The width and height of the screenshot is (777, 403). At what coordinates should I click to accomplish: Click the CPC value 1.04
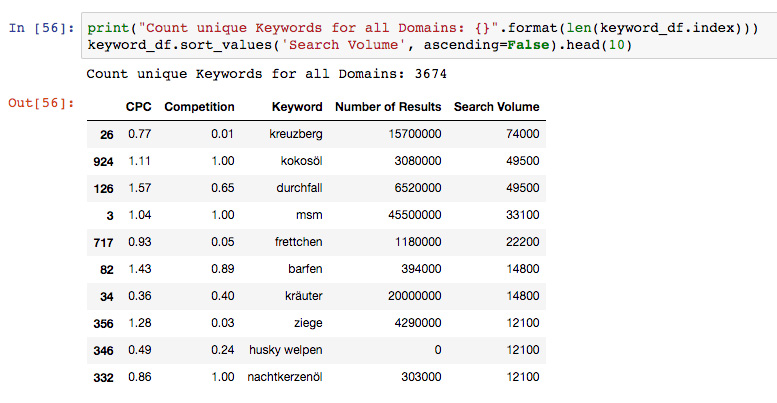[139, 215]
